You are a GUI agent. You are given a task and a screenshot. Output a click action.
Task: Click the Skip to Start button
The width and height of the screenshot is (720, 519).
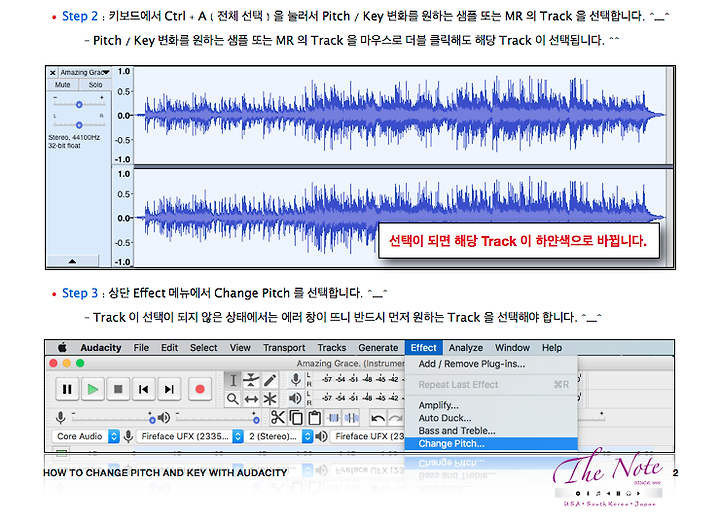tap(144, 389)
